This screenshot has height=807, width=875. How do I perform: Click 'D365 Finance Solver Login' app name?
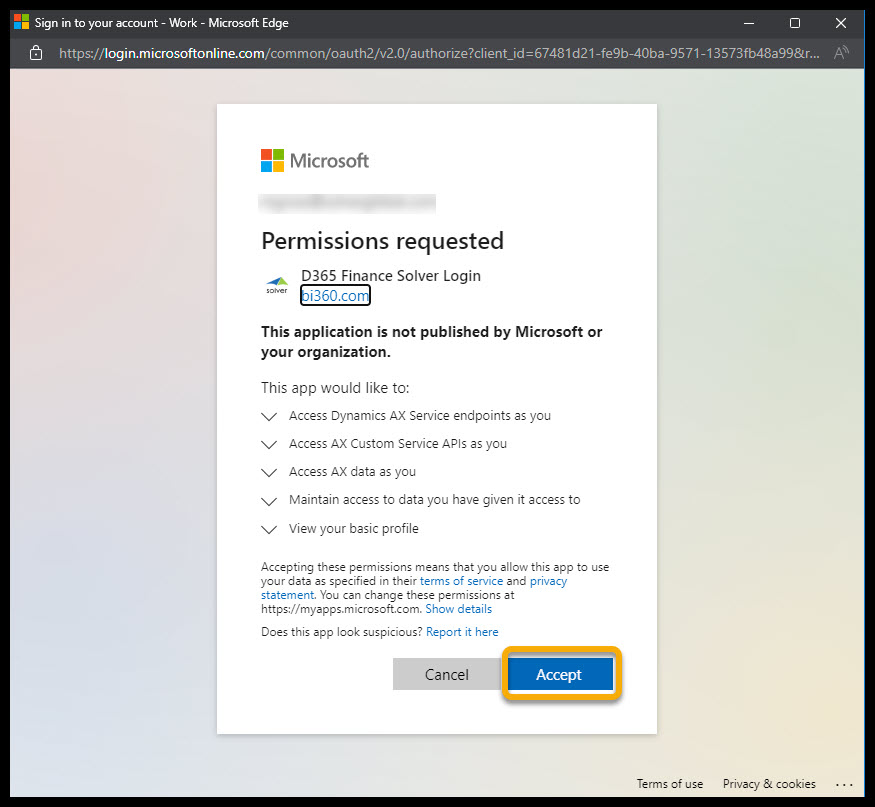click(391, 276)
